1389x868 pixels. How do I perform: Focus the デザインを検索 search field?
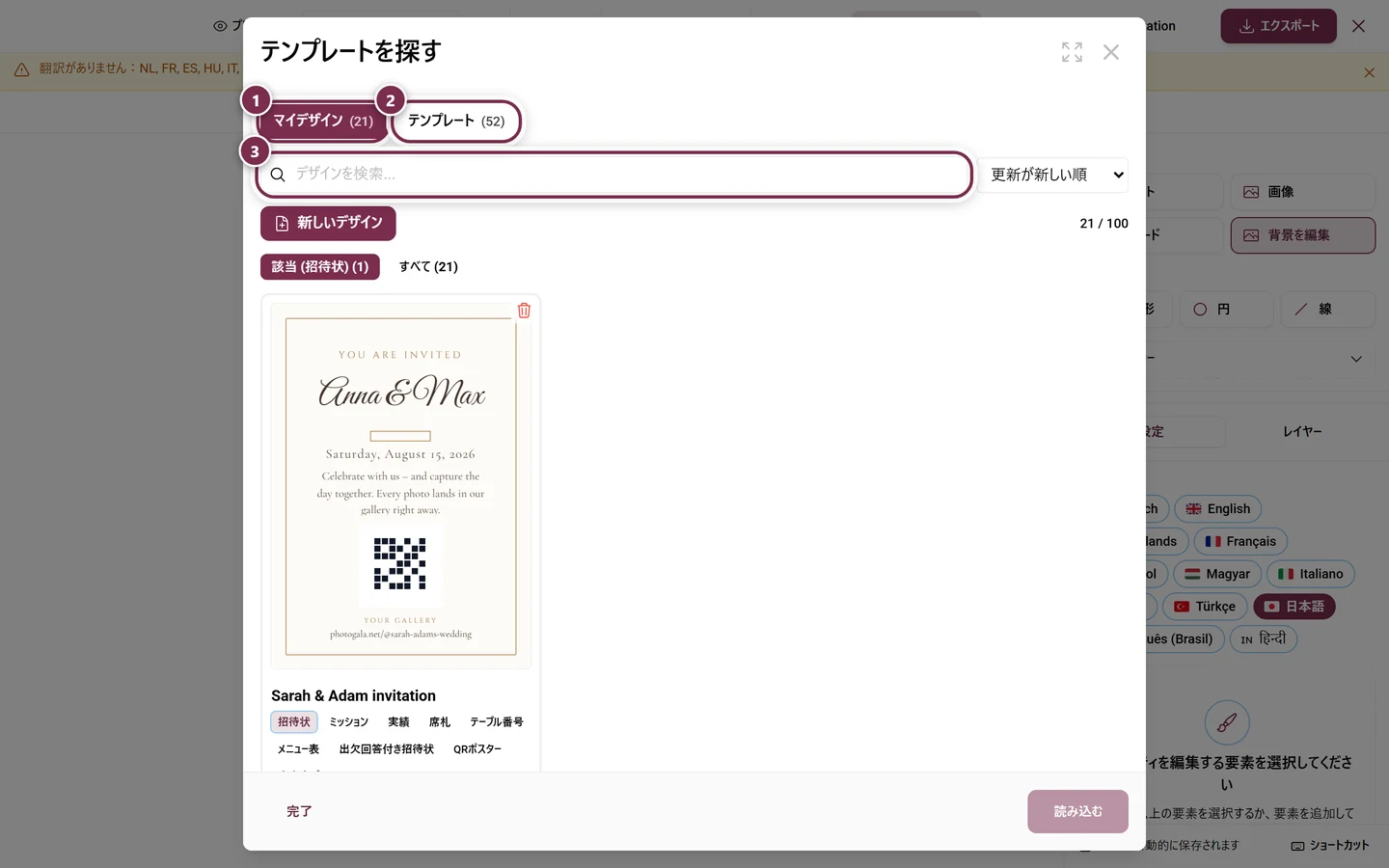(614, 175)
